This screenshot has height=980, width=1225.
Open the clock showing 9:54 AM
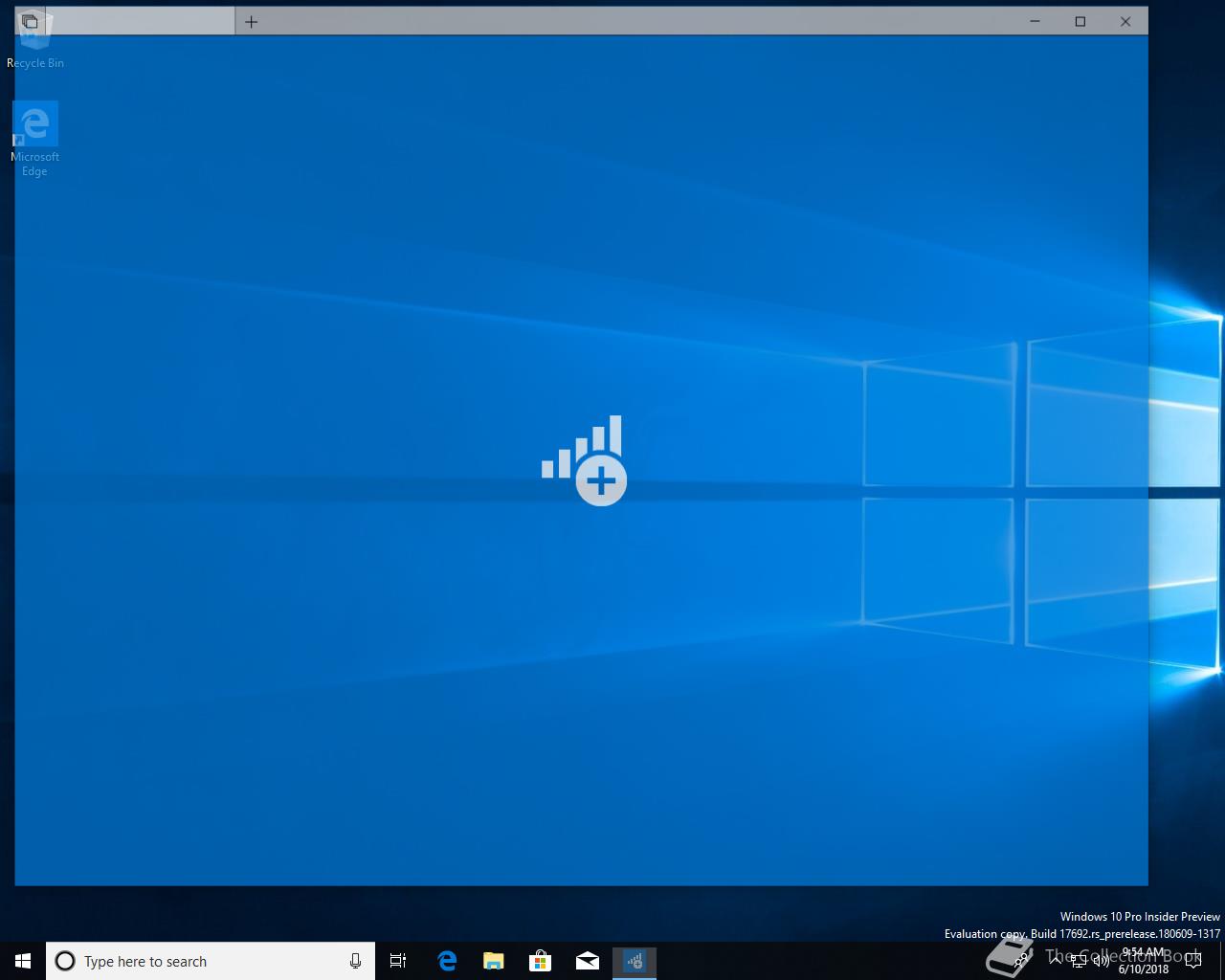pyautogui.click(x=1144, y=961)
